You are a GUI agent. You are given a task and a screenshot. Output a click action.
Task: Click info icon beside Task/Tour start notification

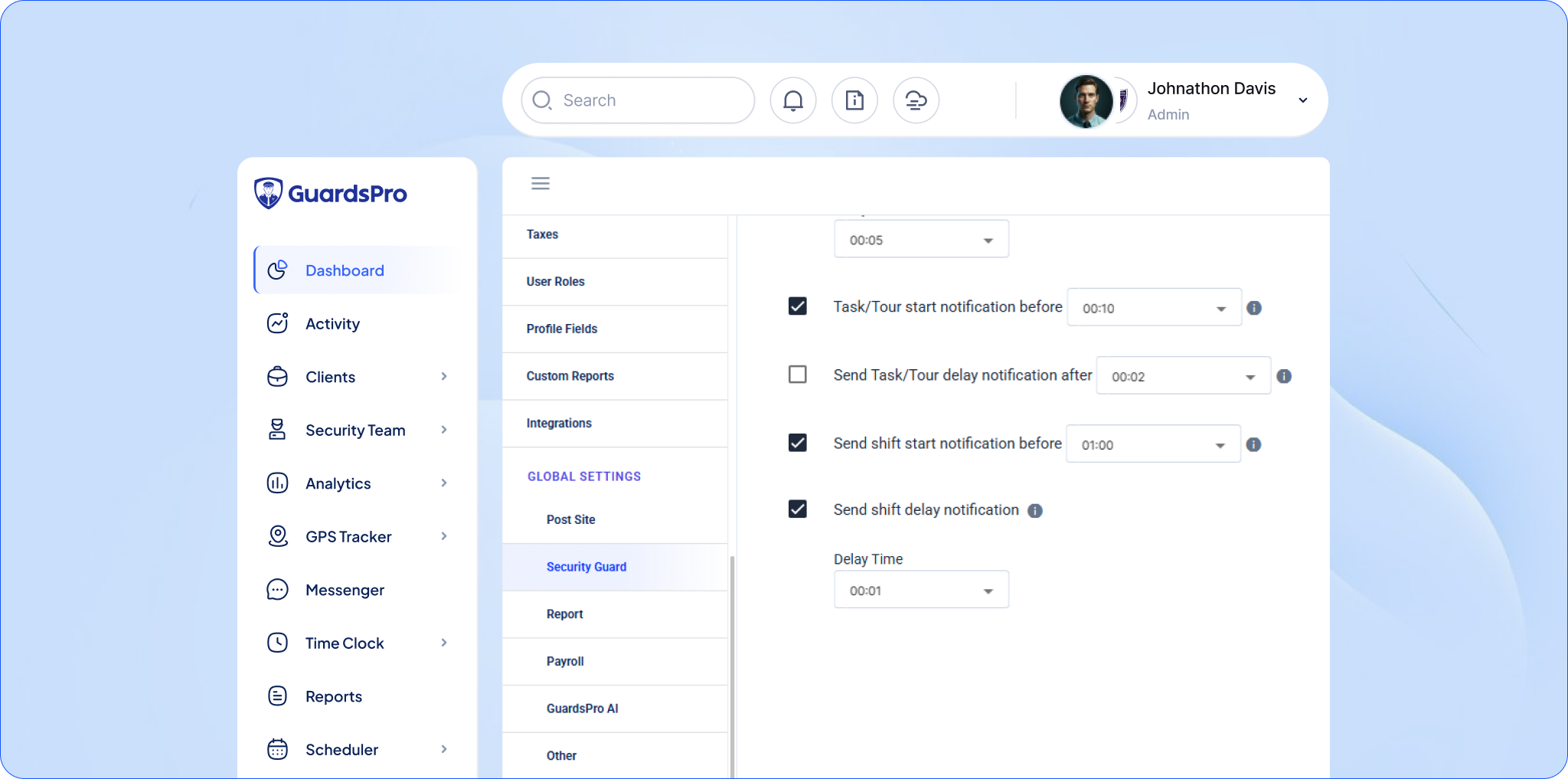(x=1254, y=308)
